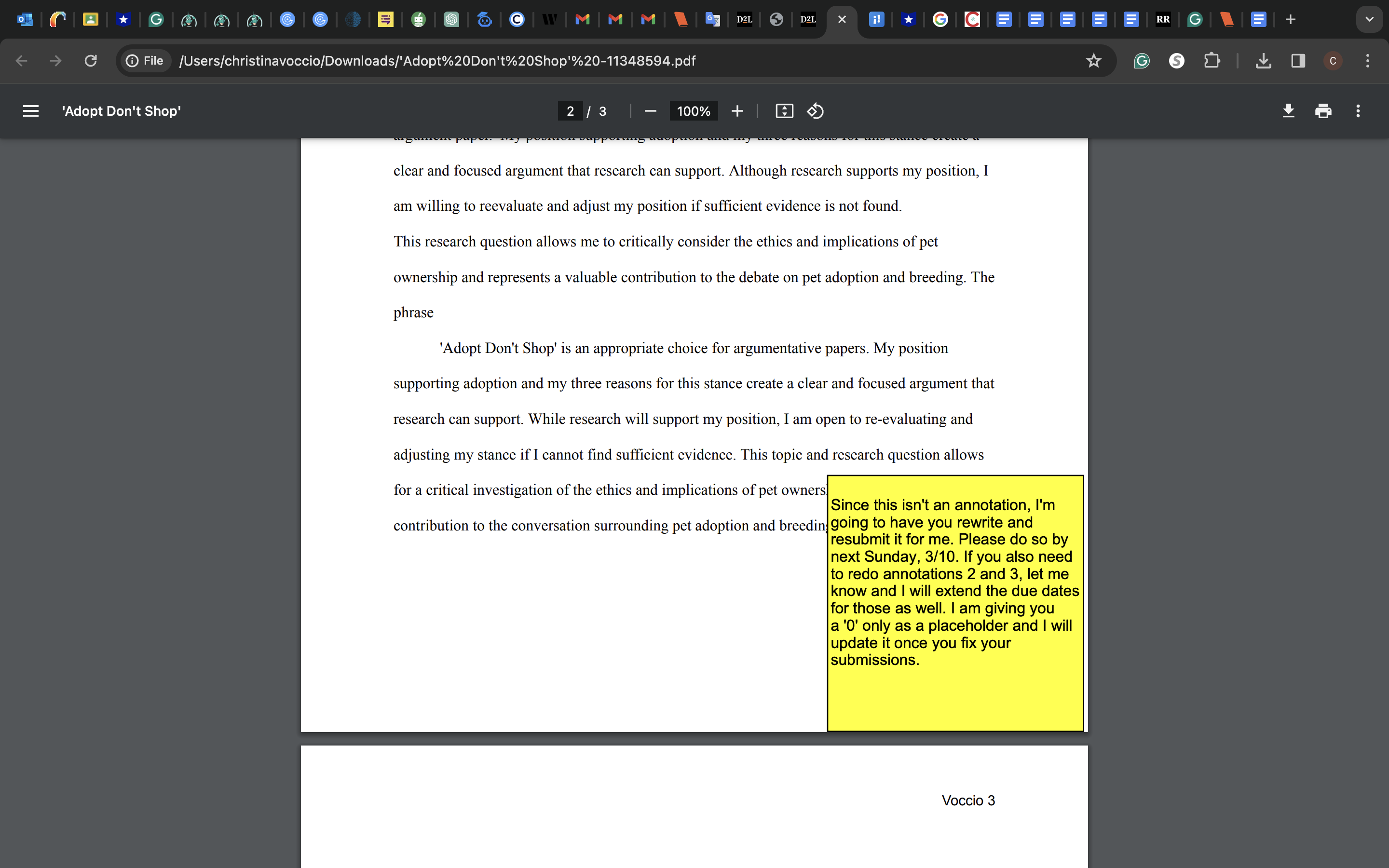
Task: Open the tab search dropdown arrow
Action: tap(1370, 19)
